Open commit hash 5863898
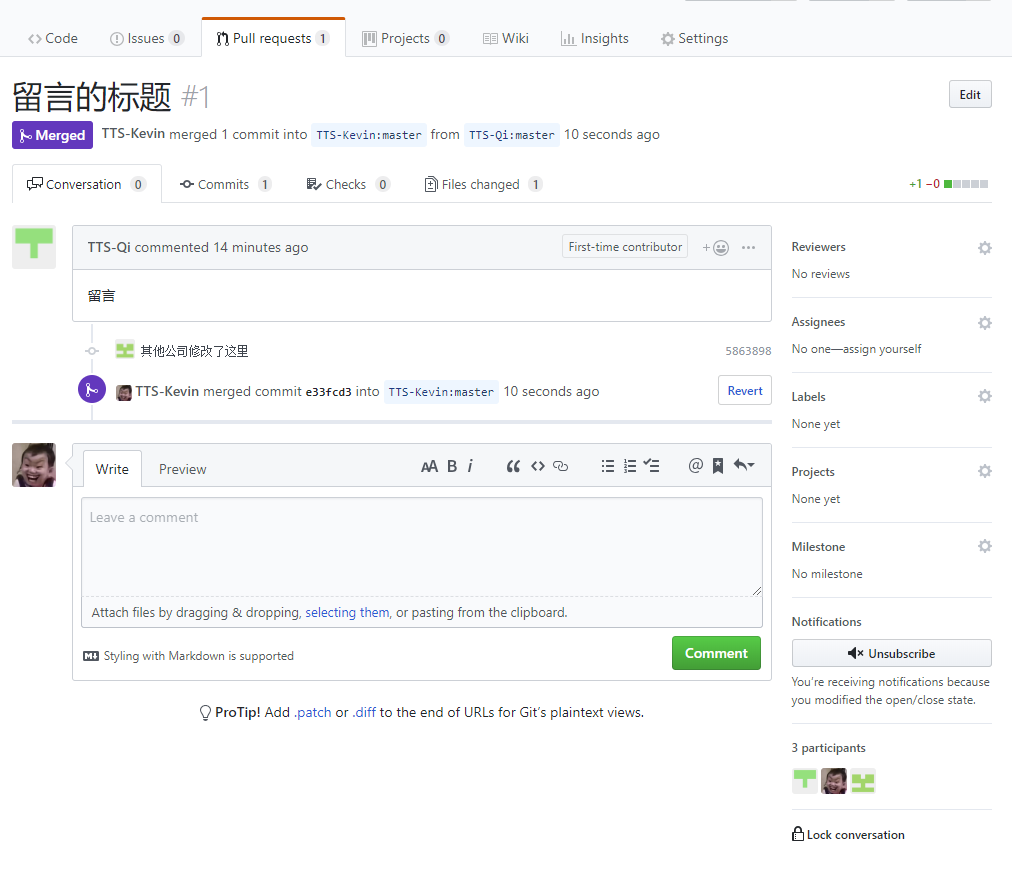 click(x=748, y=351)
